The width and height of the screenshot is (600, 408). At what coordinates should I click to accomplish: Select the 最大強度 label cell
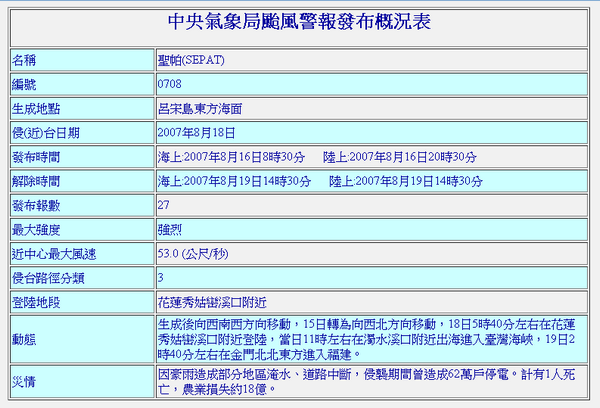tap(82, 230)
